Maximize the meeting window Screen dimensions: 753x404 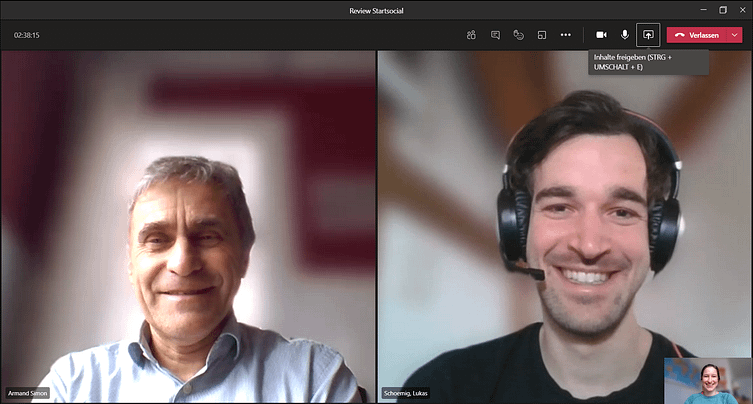point(722,10)
